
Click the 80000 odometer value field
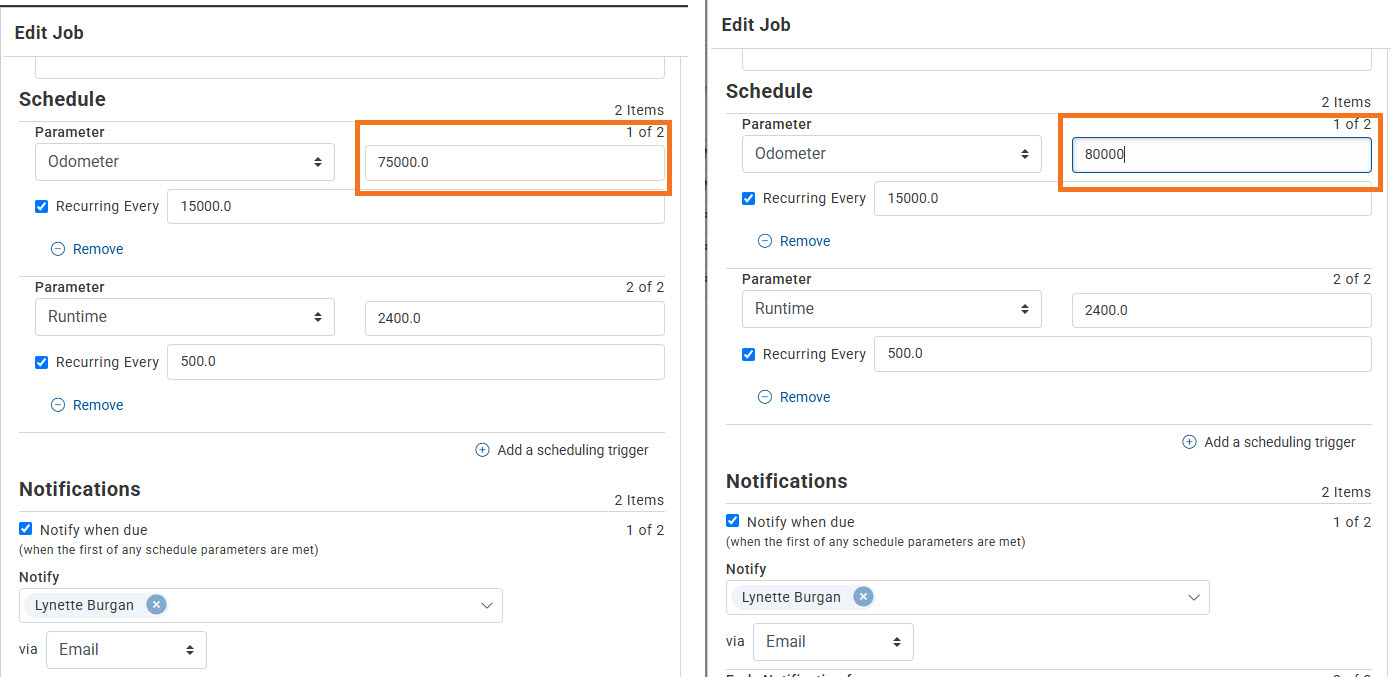1222,155
